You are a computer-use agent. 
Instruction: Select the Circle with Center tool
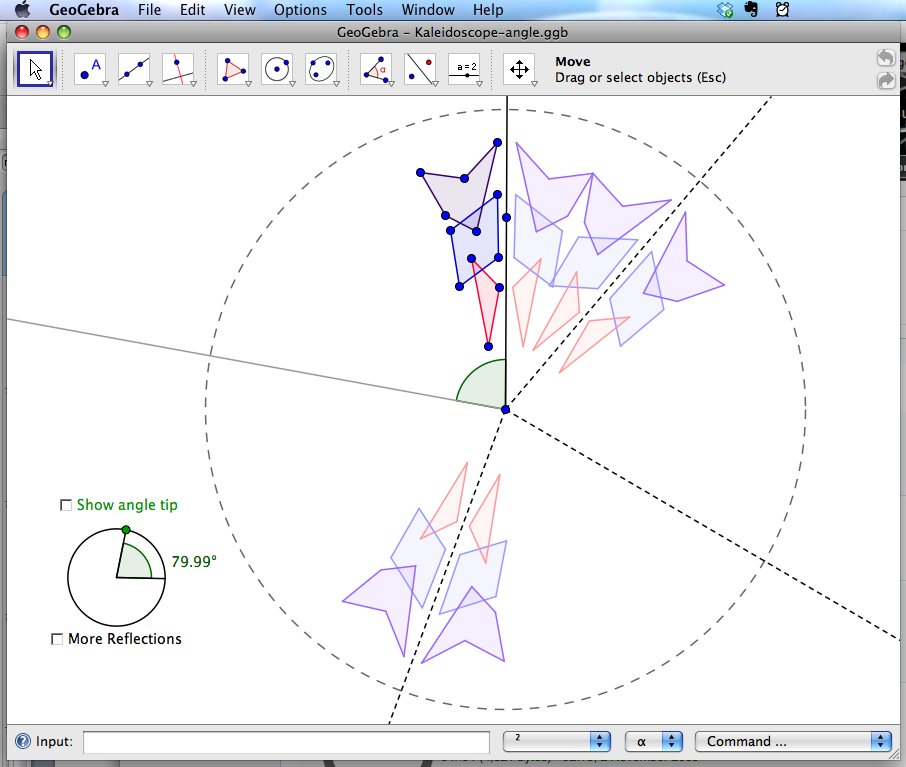[277, 68]
